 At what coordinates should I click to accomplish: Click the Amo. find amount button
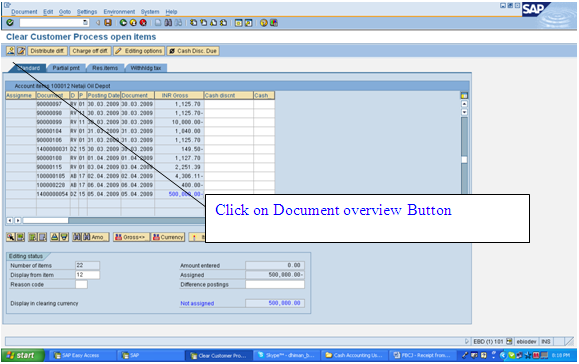click(96, 237)
